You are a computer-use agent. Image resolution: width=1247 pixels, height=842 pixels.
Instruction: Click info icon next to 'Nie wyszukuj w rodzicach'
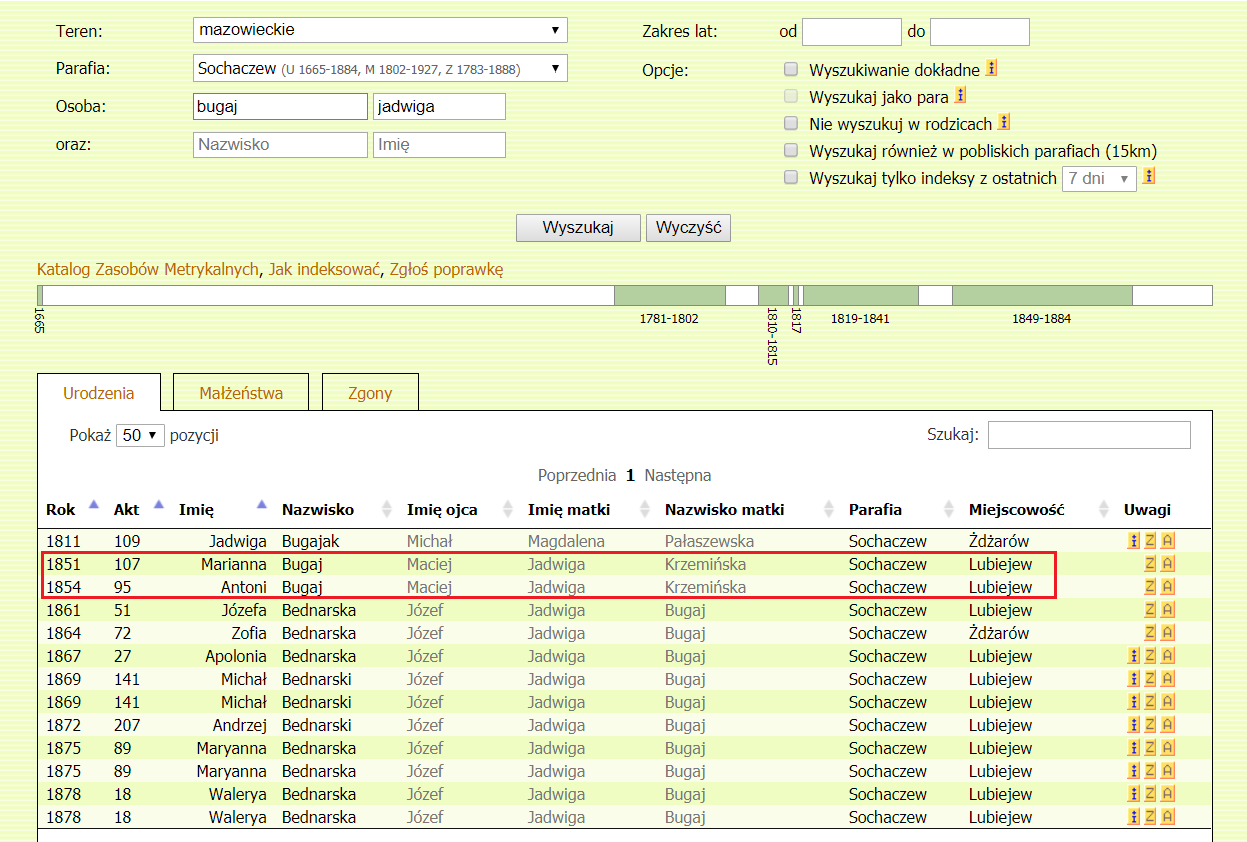1004,123
